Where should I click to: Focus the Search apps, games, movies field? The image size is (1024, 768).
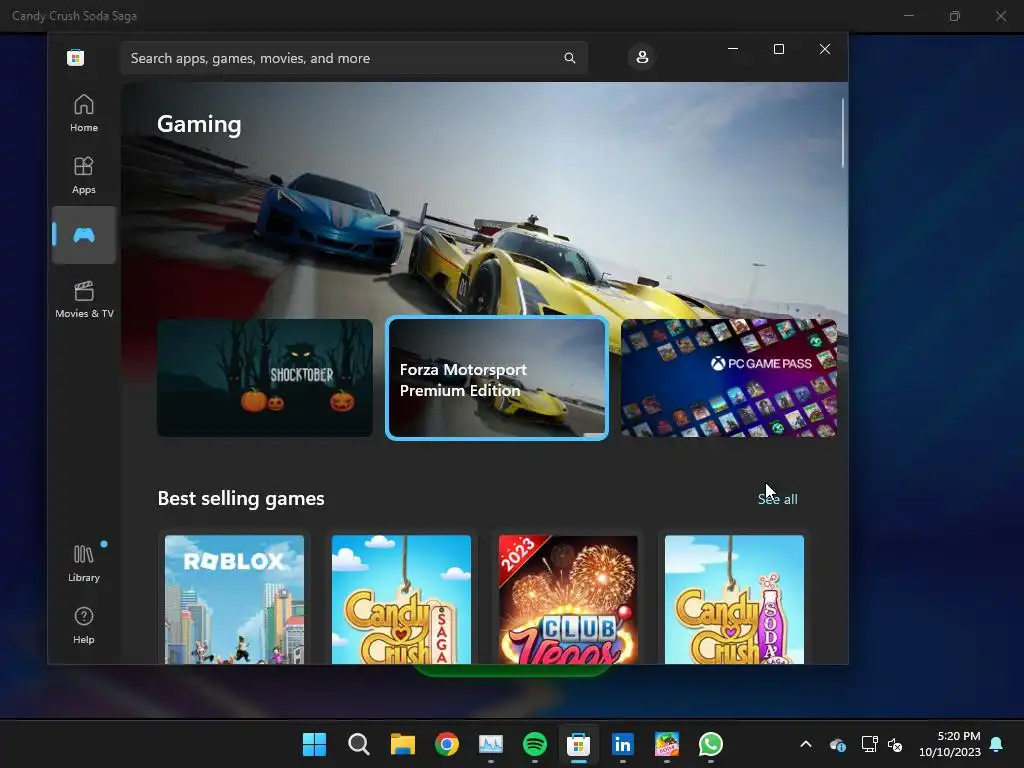click(353, 58)
